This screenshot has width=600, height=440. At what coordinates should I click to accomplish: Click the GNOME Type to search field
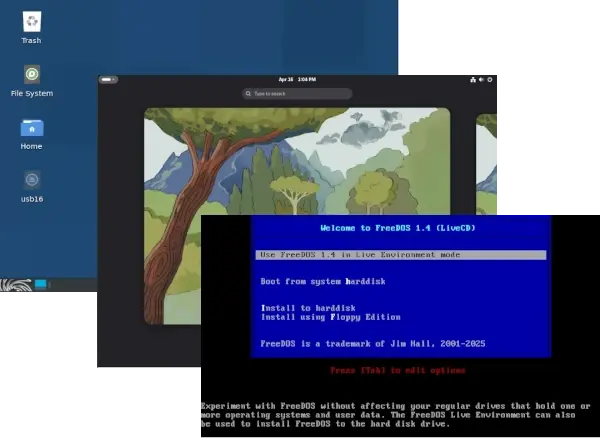[297, 93]
